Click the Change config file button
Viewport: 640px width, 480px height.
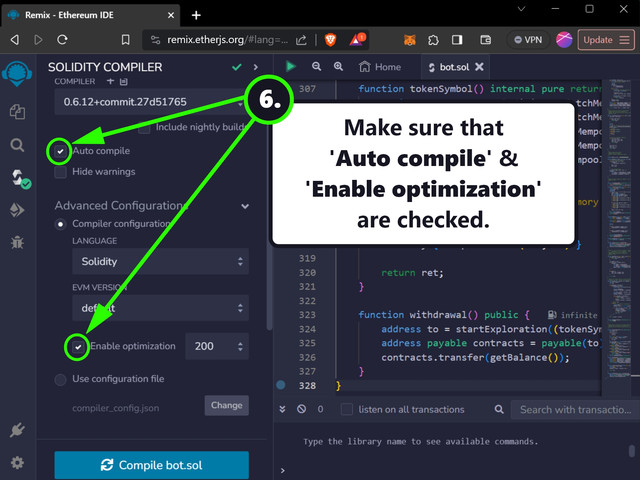(226, 405)
